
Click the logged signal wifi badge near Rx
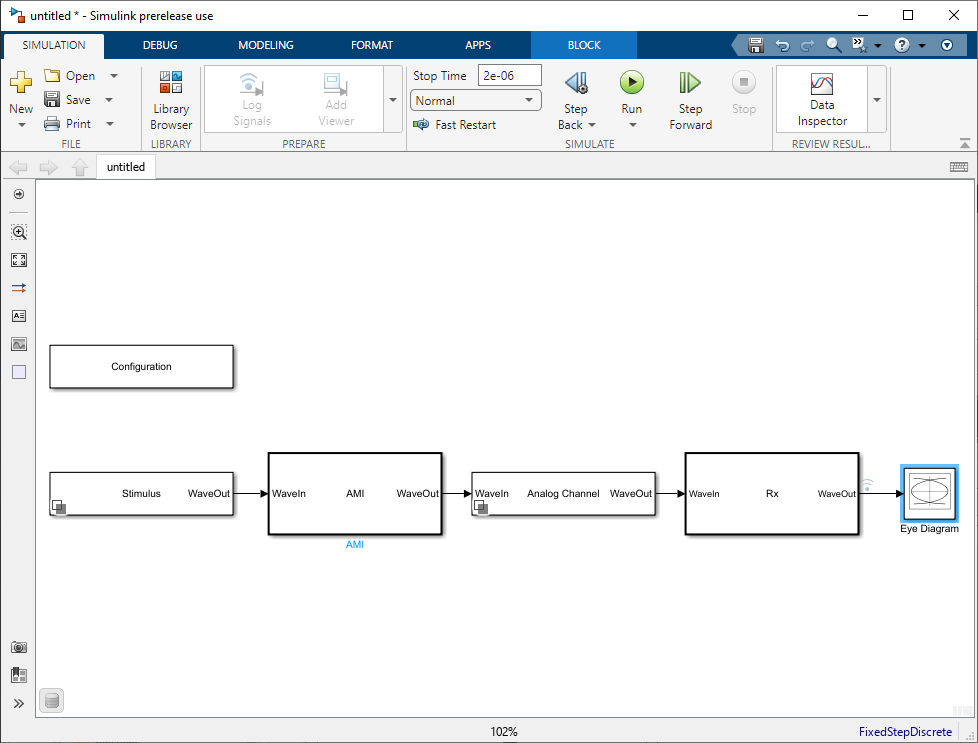tap(867, 484)
